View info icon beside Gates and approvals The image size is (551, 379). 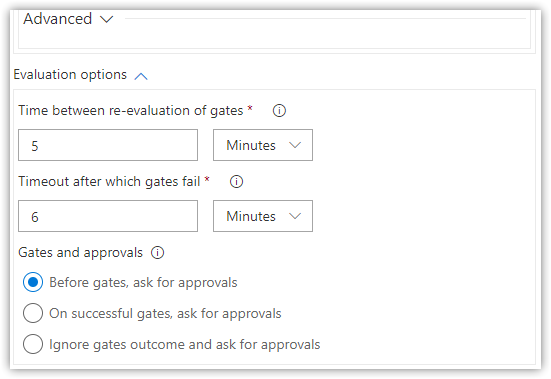click(157, 253)
